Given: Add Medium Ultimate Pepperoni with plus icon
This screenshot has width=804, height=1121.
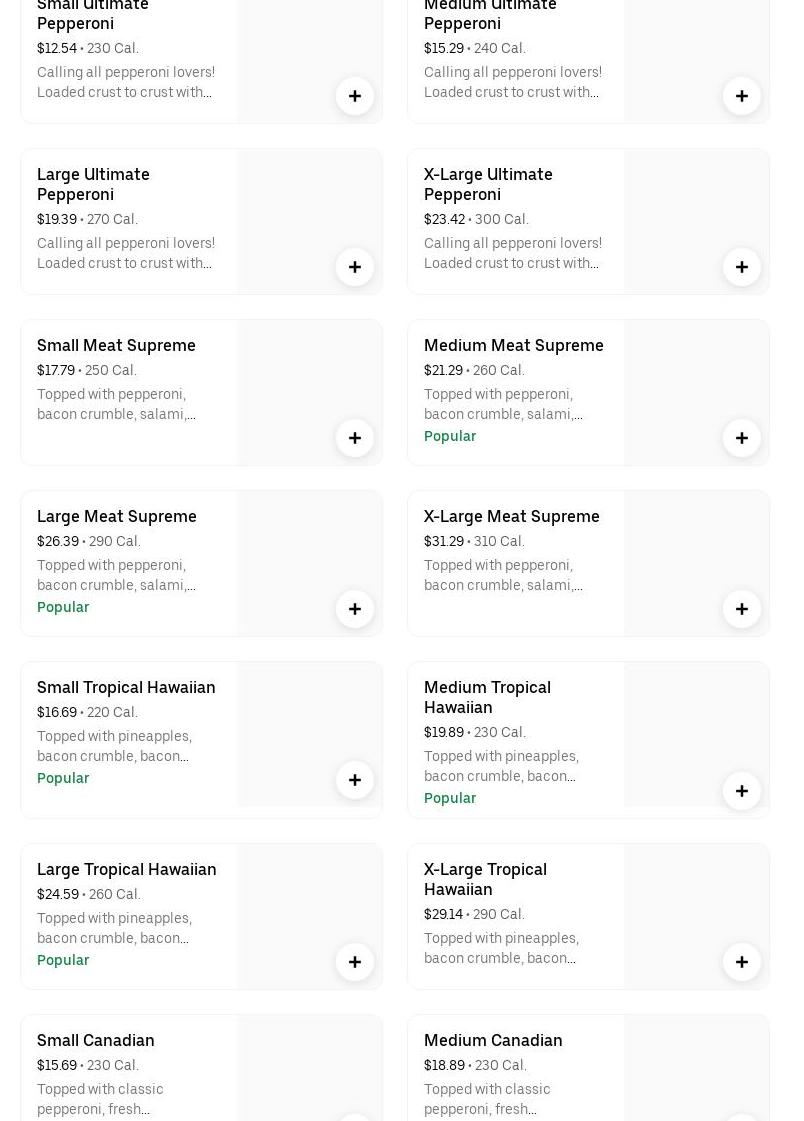Looking at the screenshot, I should (x=742, y=96).
